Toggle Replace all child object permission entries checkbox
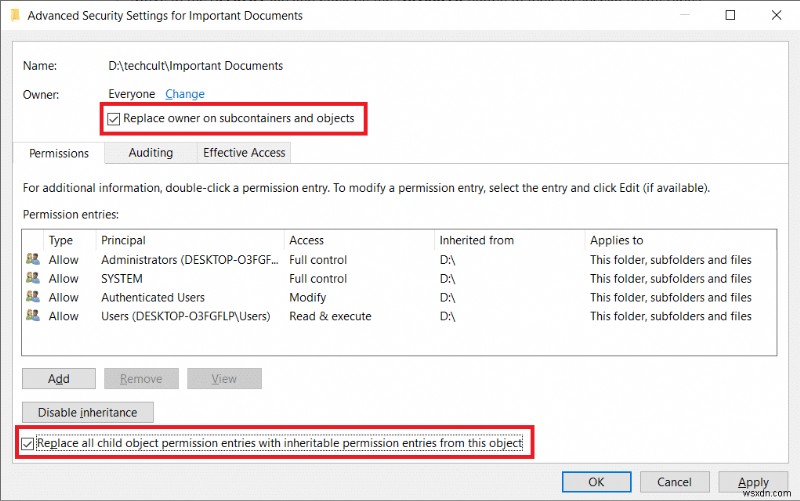This screenshot has height=501, width=800. (x=28, y=444)
